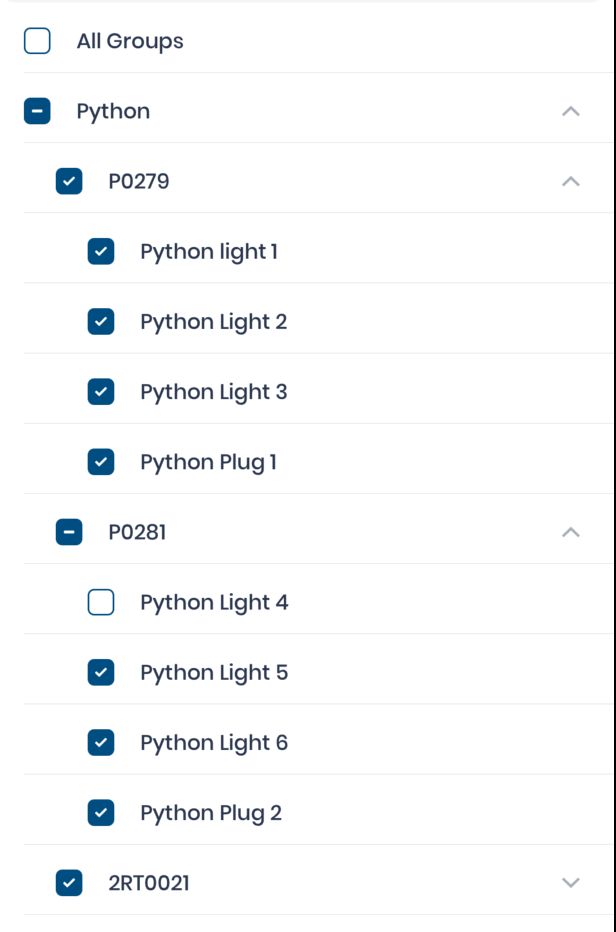Uncheck the 2RT0021 checkbox

click(69, 883)
